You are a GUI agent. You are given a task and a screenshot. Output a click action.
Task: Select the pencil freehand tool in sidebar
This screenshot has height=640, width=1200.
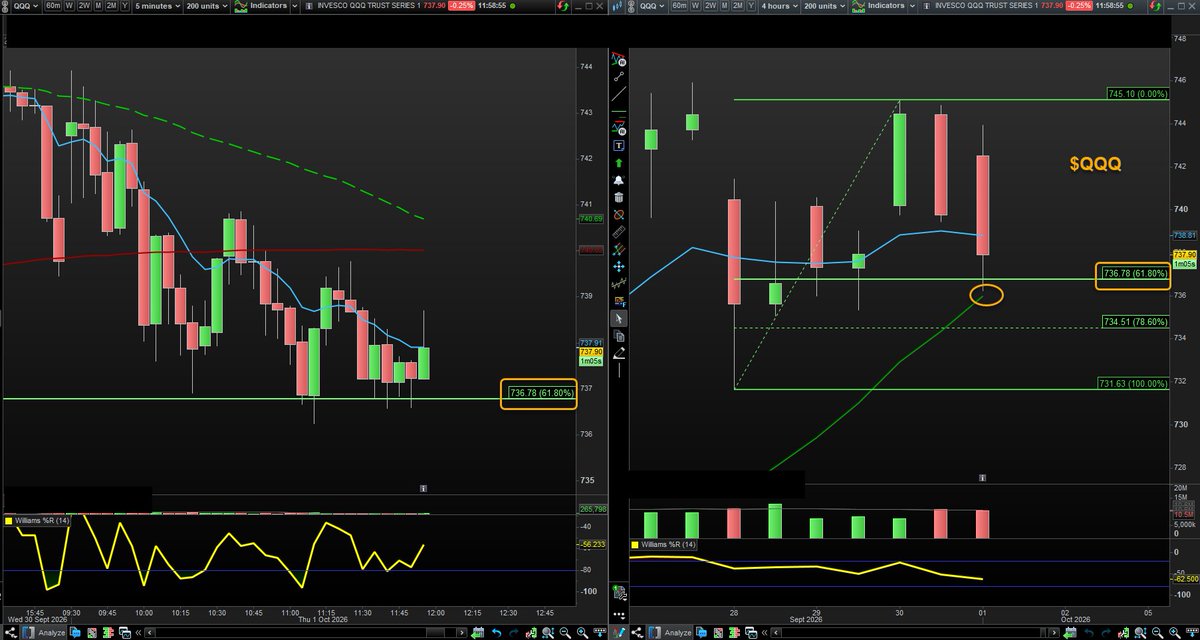tap(619, 353)
